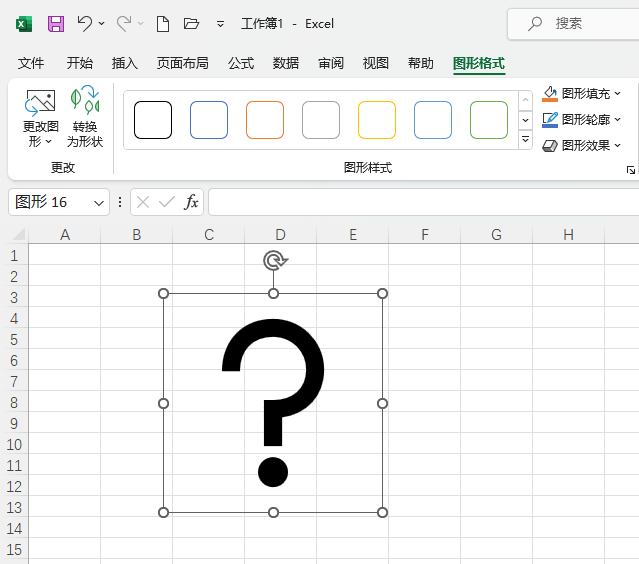639x564 pixels.
Task: Open the 页面布局 tab
Action: [x=183, y=63]
